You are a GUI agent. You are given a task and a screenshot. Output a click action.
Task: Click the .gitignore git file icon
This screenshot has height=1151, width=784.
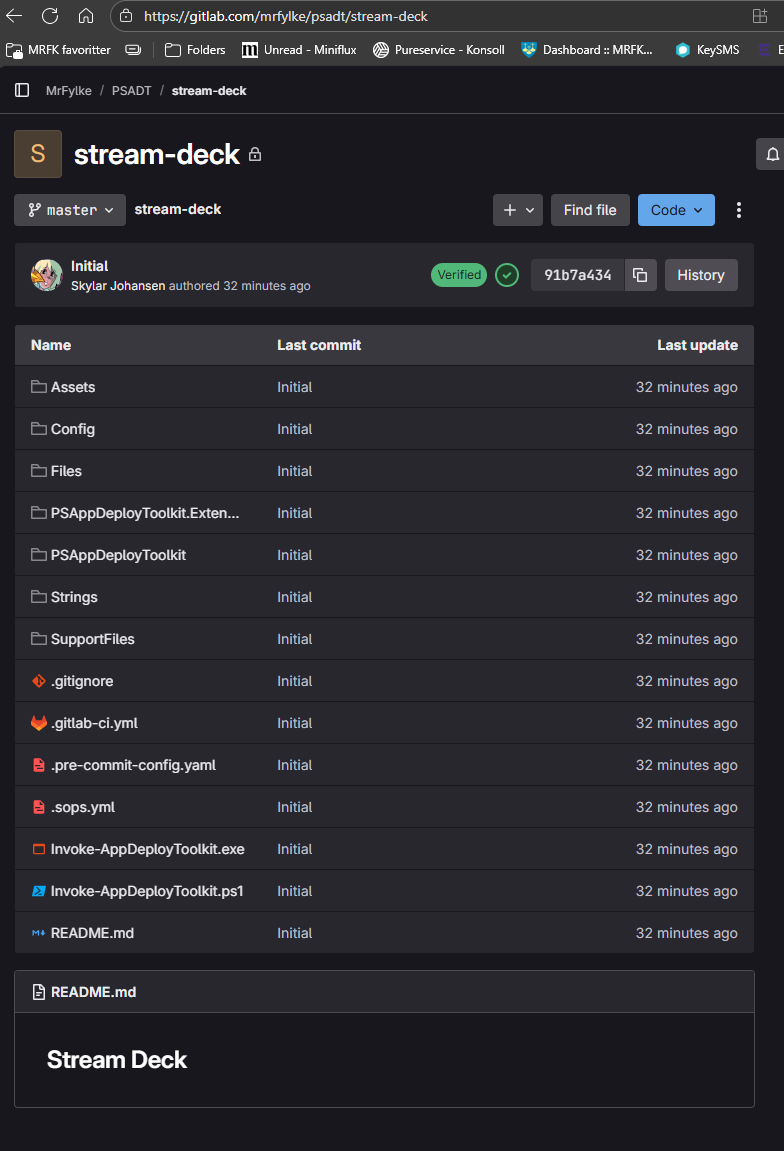click(x=39, y=681)
